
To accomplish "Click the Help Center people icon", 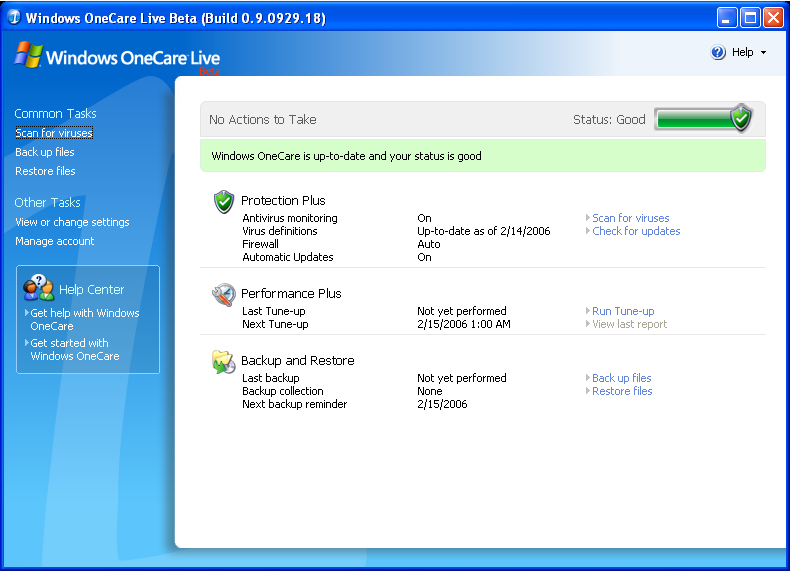I will coord(38,288).
